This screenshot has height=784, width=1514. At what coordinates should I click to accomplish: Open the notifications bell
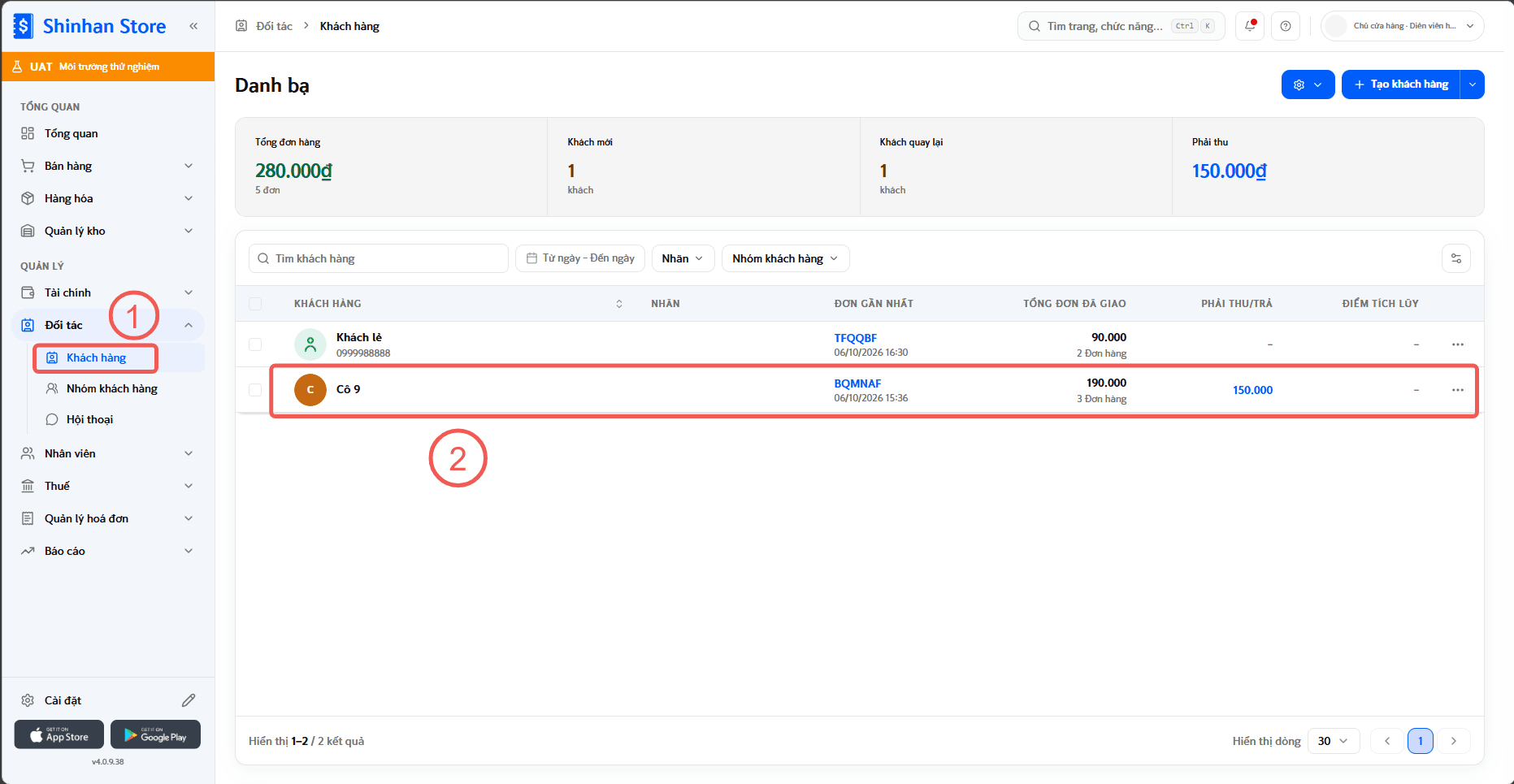tap(1250, 26)
